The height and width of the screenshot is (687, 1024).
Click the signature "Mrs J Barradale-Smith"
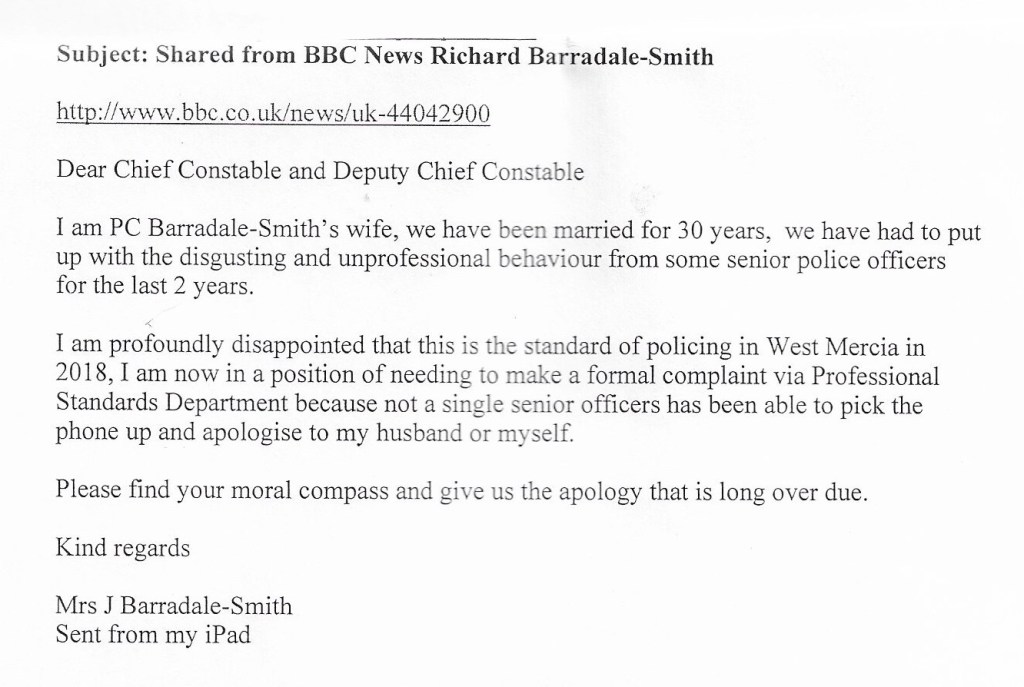click(175, 606)
